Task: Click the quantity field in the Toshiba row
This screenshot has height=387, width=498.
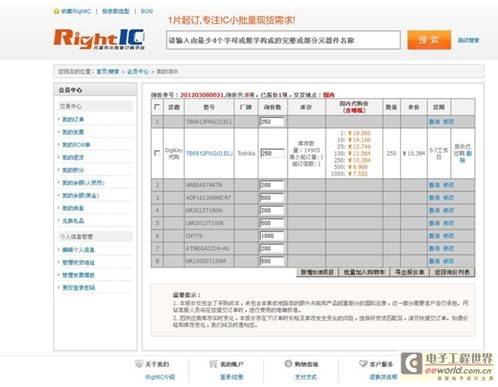Action: [272, 153]
